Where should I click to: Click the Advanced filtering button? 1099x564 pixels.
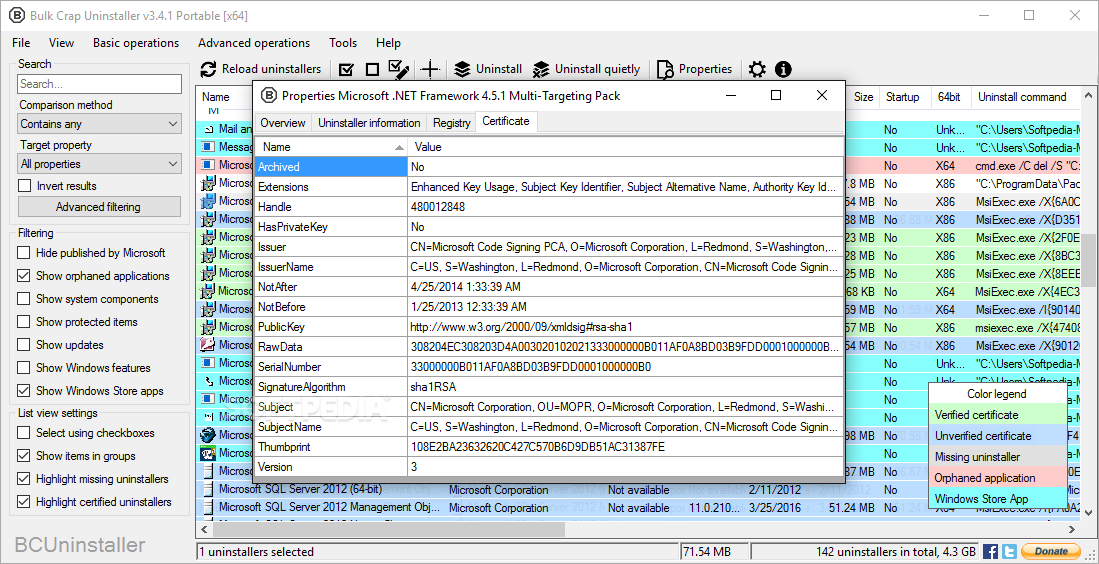99,207
